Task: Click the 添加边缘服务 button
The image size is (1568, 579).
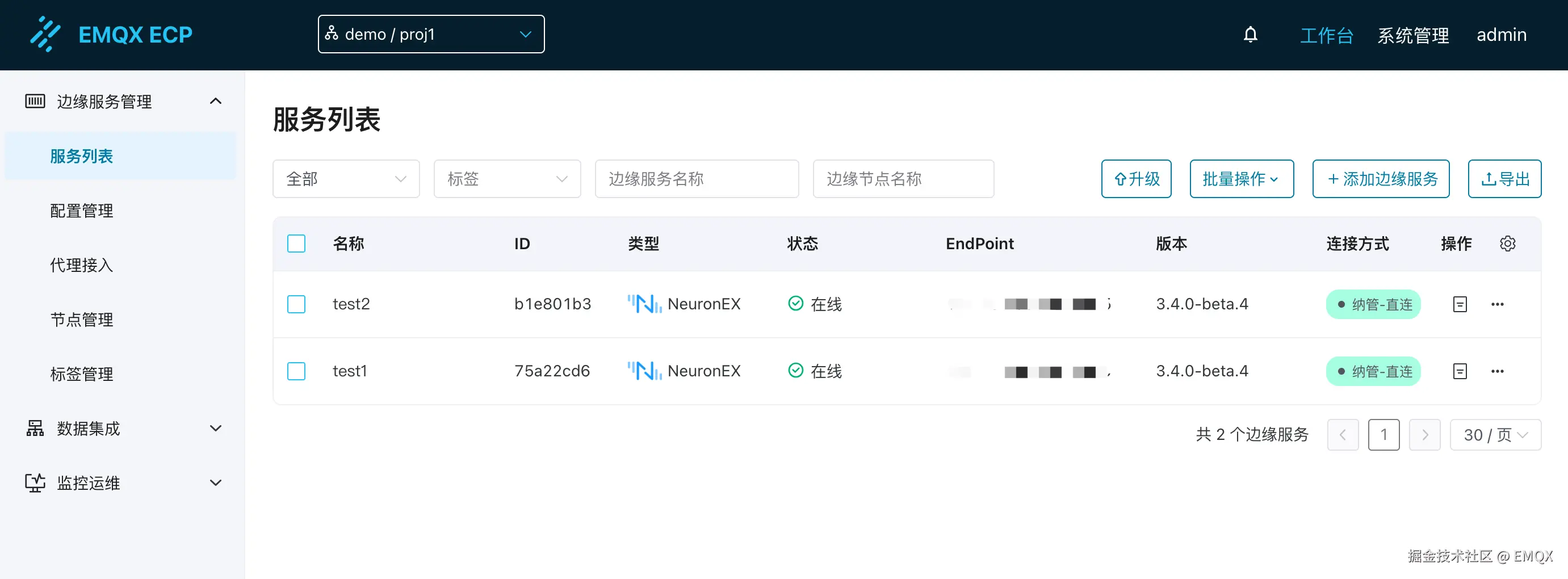Action: click(1381, 178)
